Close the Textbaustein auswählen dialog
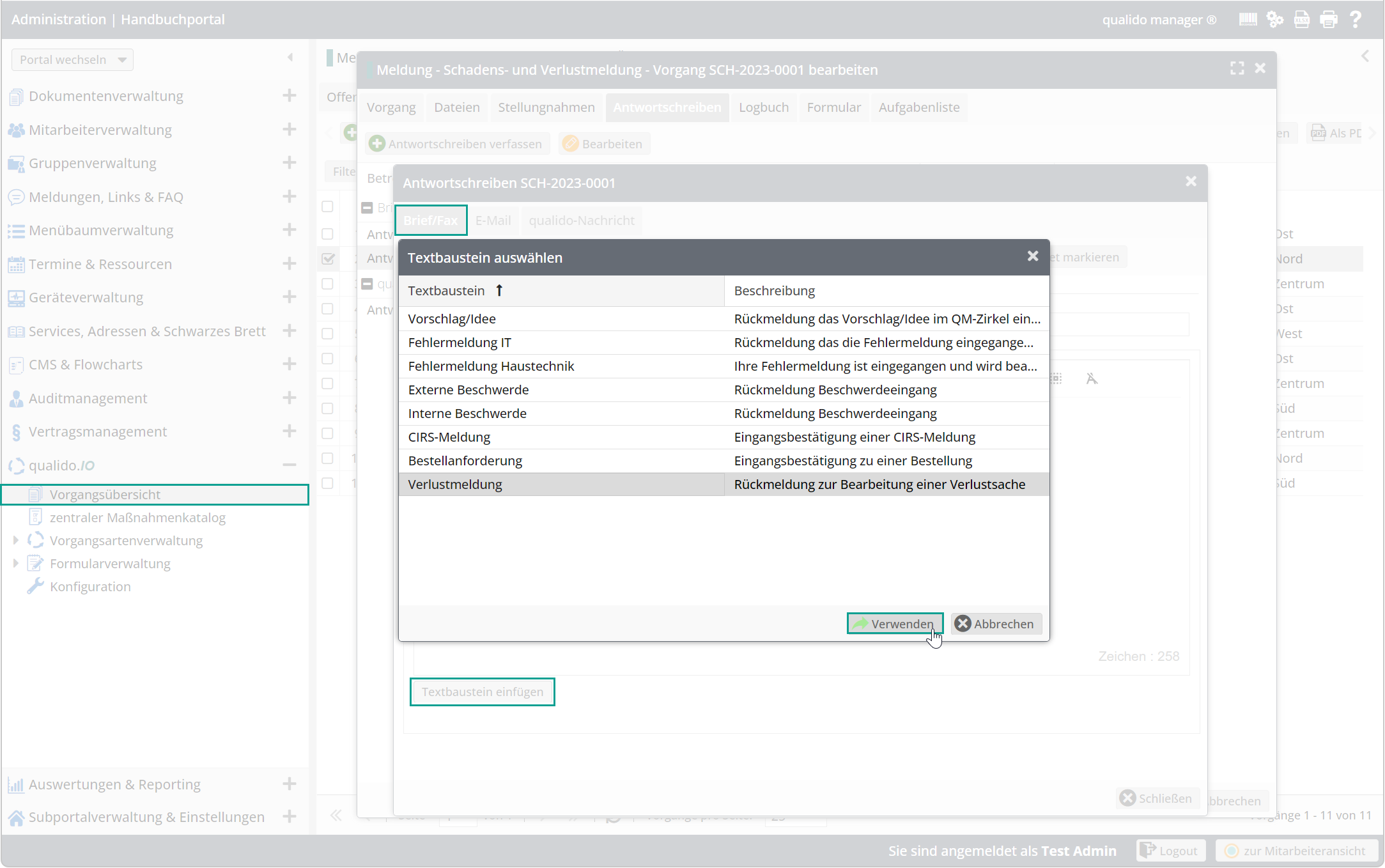 pos(1033,256)
